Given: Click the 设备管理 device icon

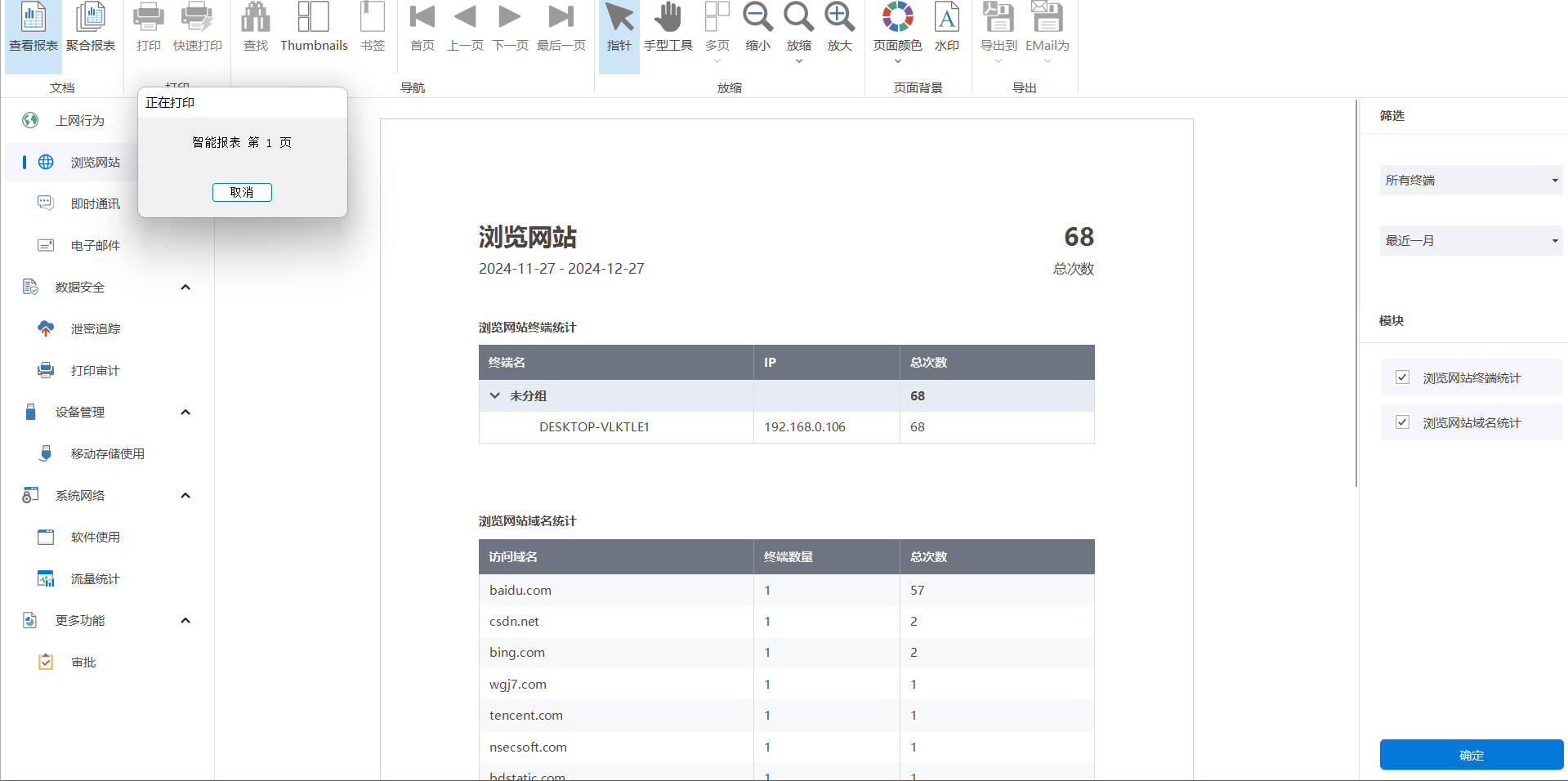Looking at the screenshot, I should (30, 412).
